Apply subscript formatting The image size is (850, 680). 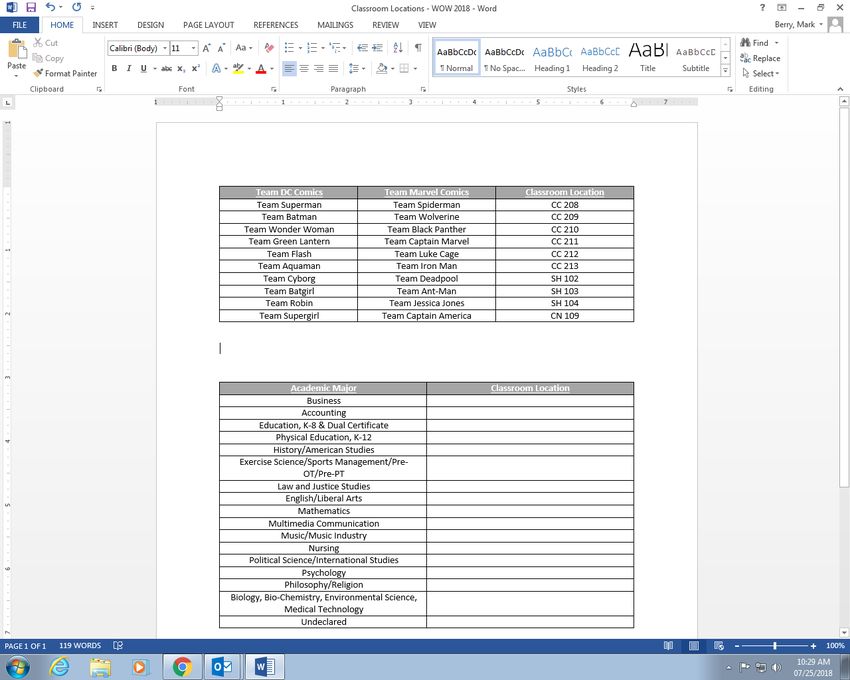pyautogui.click(x=181, y=68)
